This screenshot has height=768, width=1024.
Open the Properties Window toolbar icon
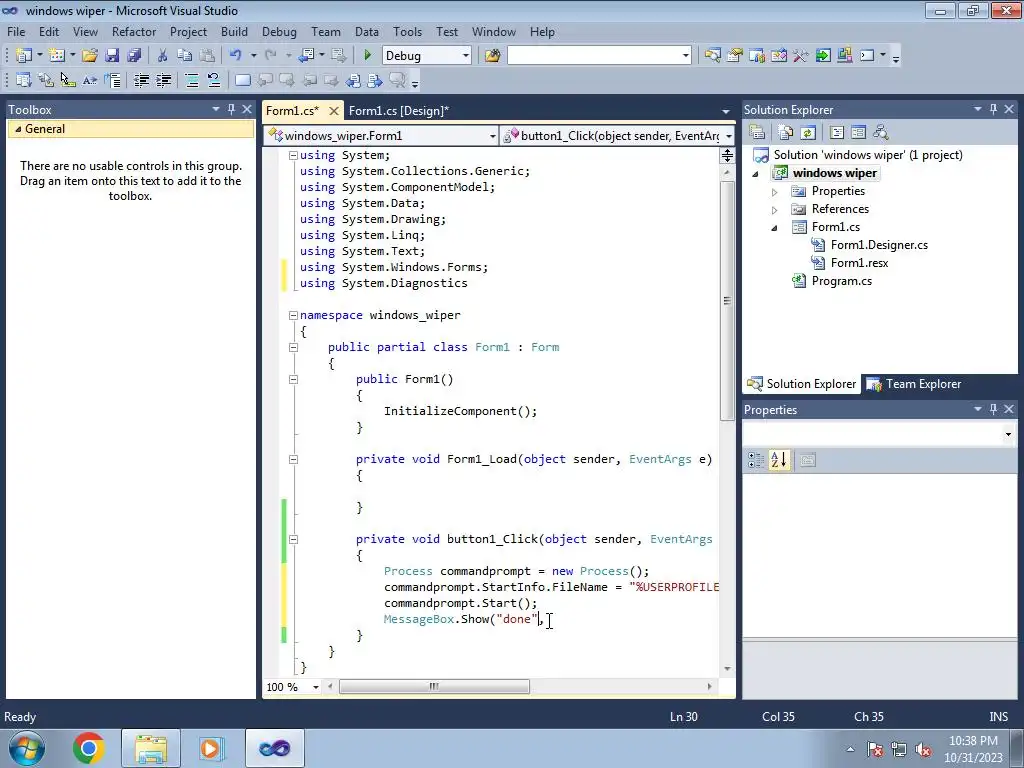coord(735,56)
